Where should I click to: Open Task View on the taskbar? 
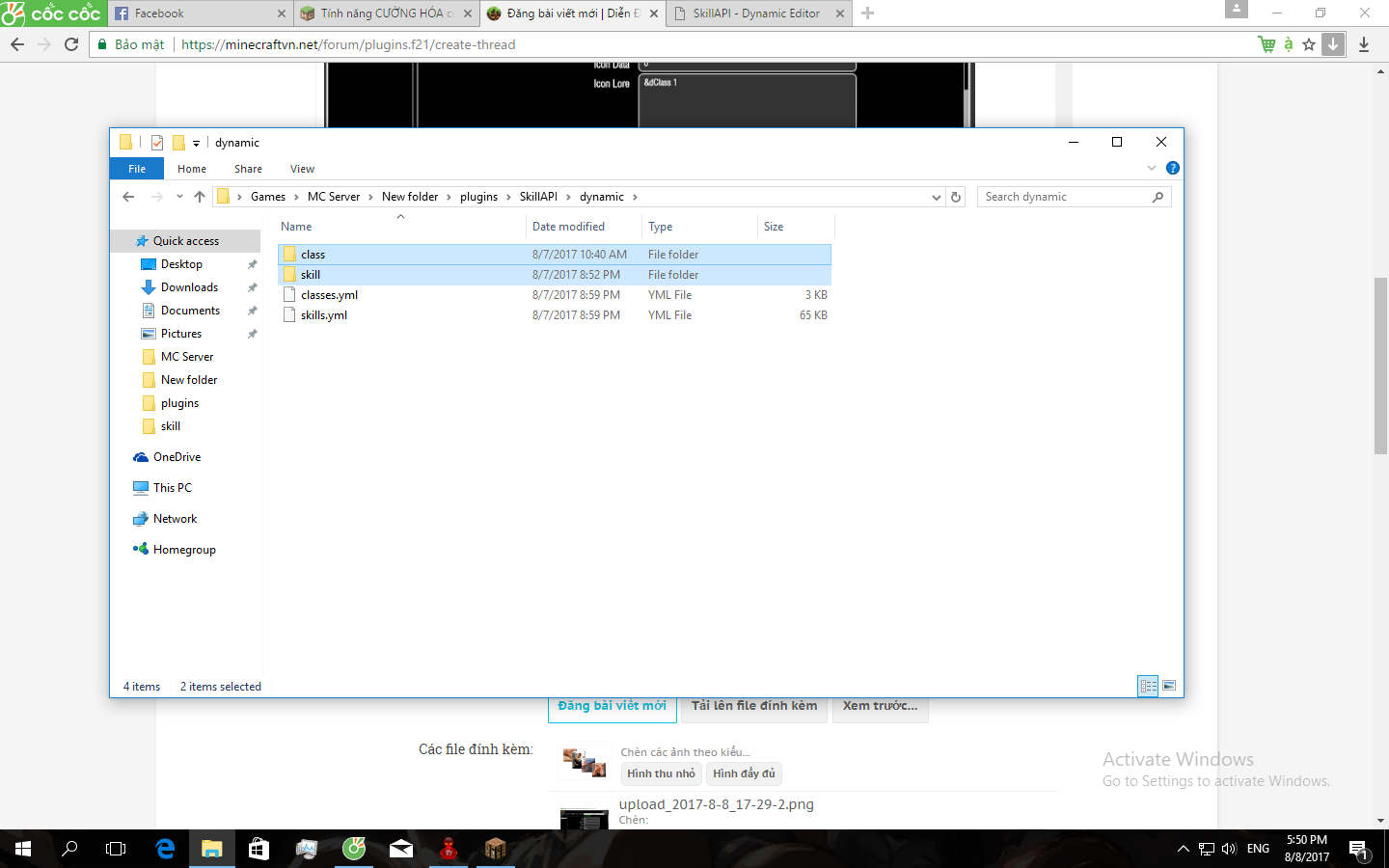116,849
